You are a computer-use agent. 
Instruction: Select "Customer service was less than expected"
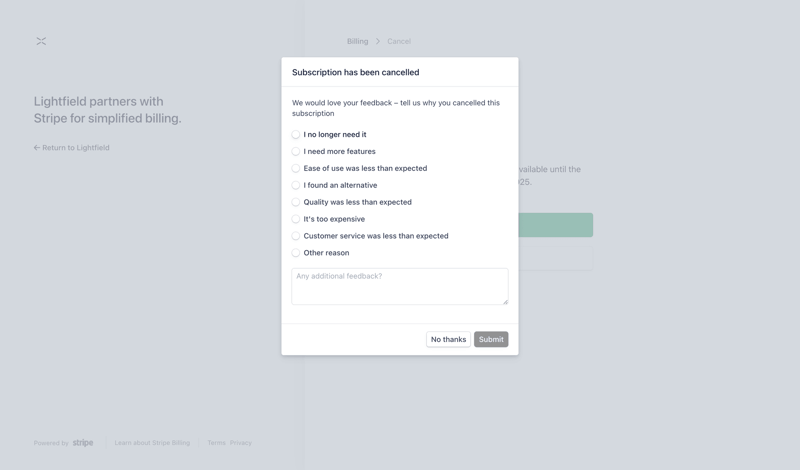pos(296,237)
